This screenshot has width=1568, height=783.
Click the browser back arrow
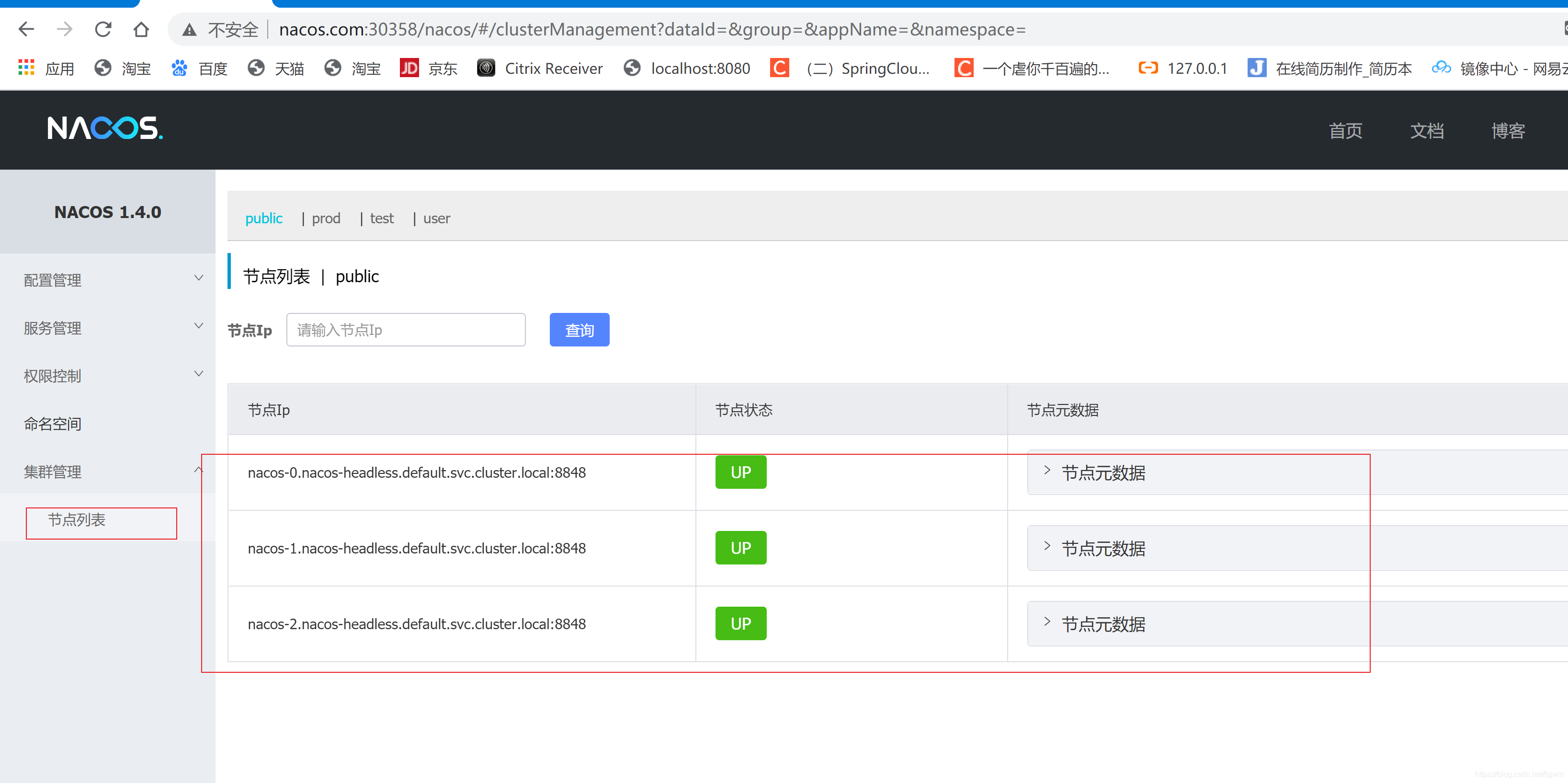[26, 29]
